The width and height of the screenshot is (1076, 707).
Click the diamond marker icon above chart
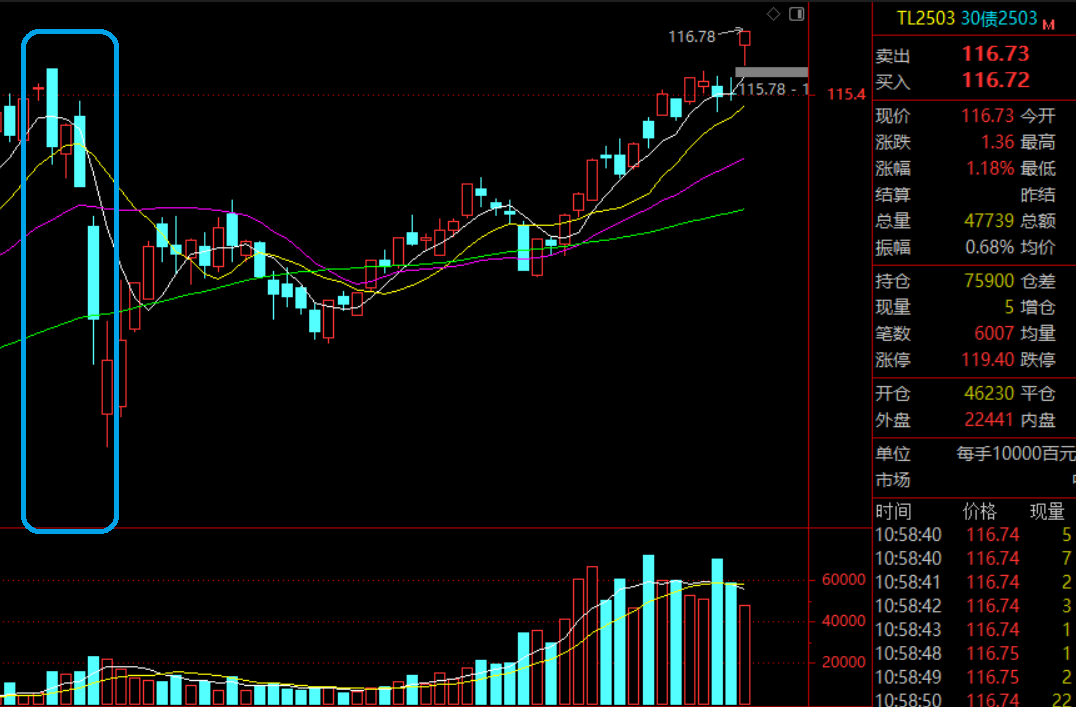tap(773, 14)
